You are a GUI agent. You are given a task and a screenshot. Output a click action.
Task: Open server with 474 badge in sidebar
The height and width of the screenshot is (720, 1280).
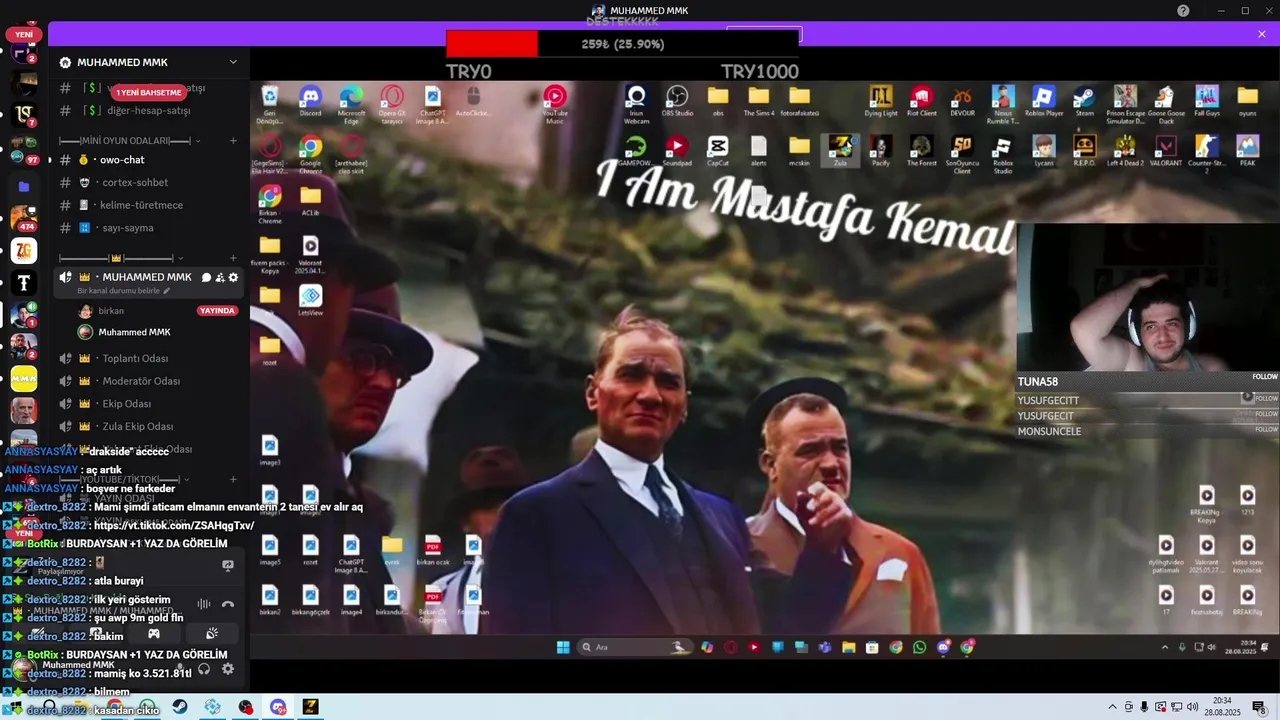click(24, 217)
